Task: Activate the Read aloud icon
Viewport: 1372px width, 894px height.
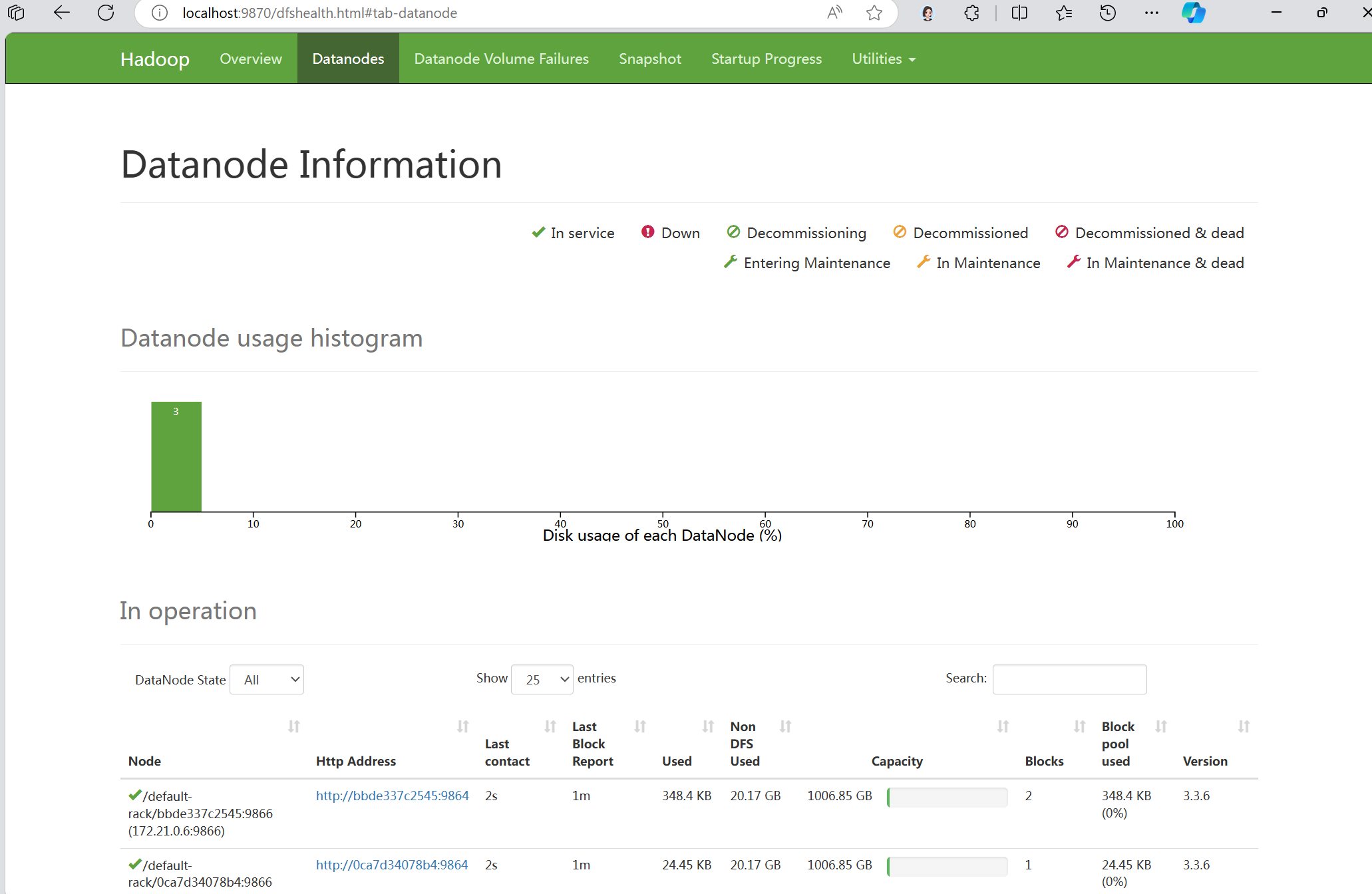Action: (x=834, y=13)
